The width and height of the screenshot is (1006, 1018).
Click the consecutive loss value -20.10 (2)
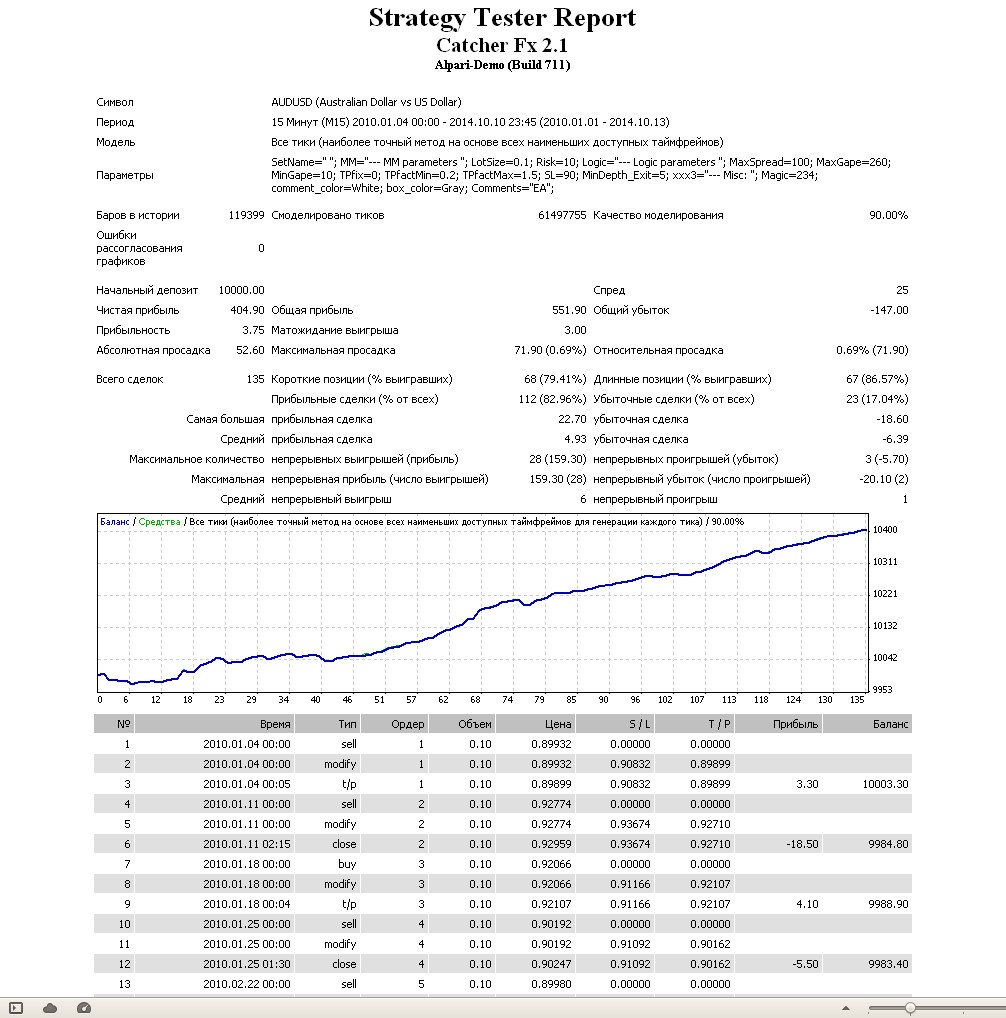tap(883, 480)
